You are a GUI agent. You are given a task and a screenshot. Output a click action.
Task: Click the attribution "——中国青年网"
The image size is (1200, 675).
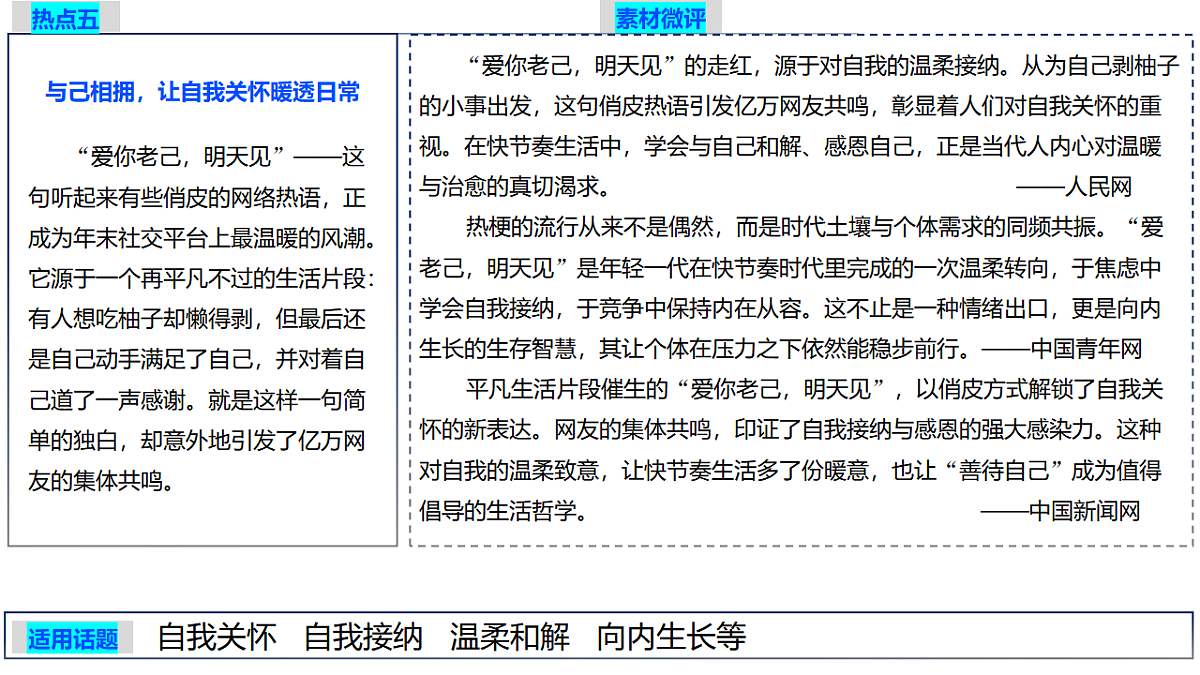pyautogui.click(x=1062, y=349)
